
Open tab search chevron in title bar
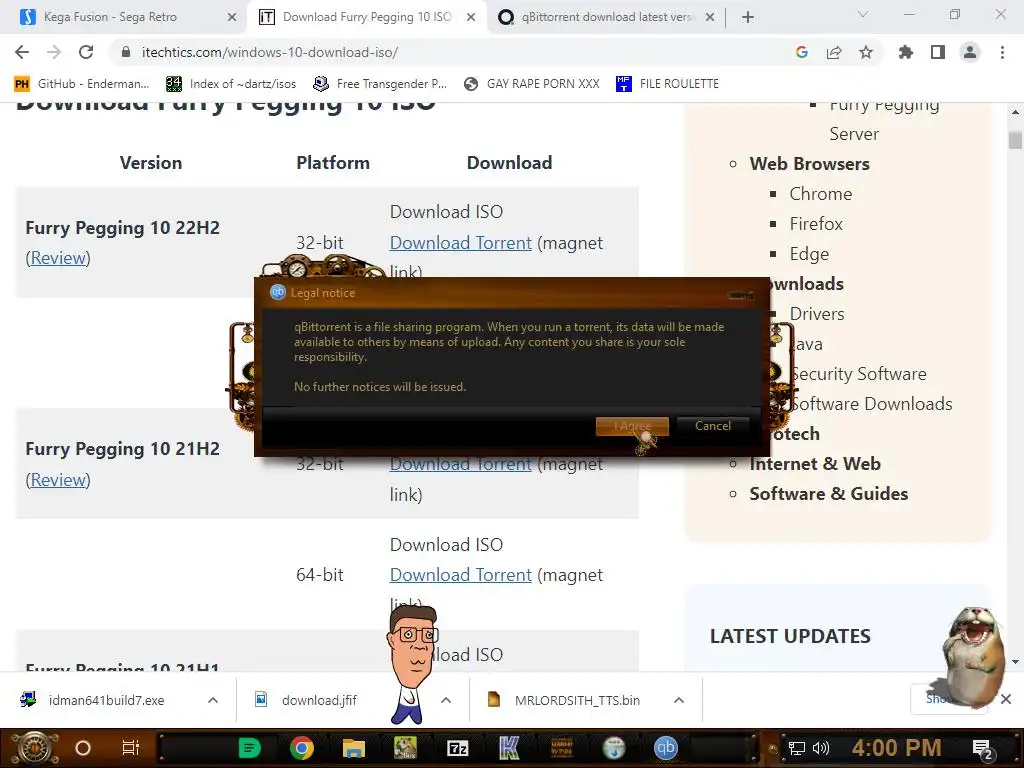(862, 14)
